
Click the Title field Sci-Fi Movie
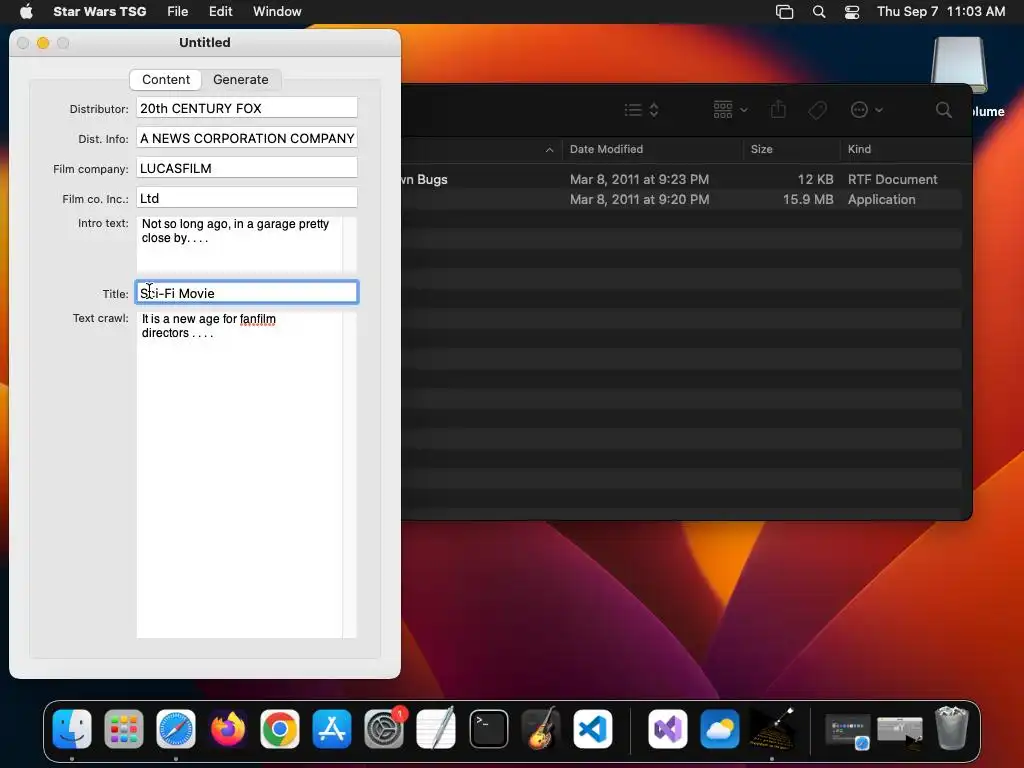[x=247, y=293]
